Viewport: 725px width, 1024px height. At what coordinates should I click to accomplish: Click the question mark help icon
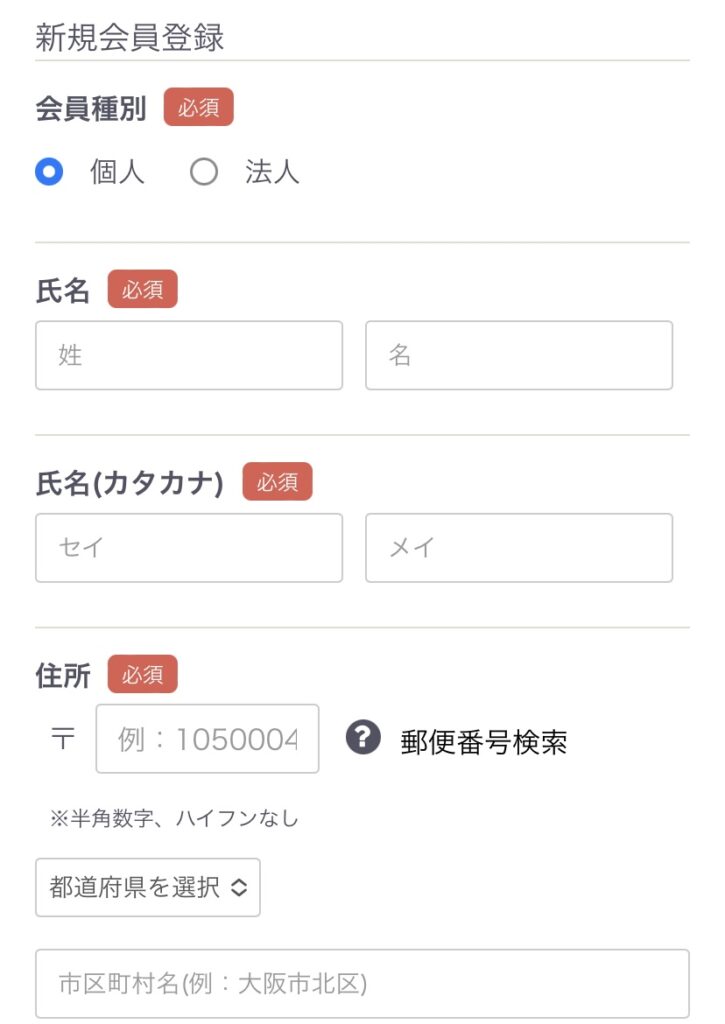[363, 737]
